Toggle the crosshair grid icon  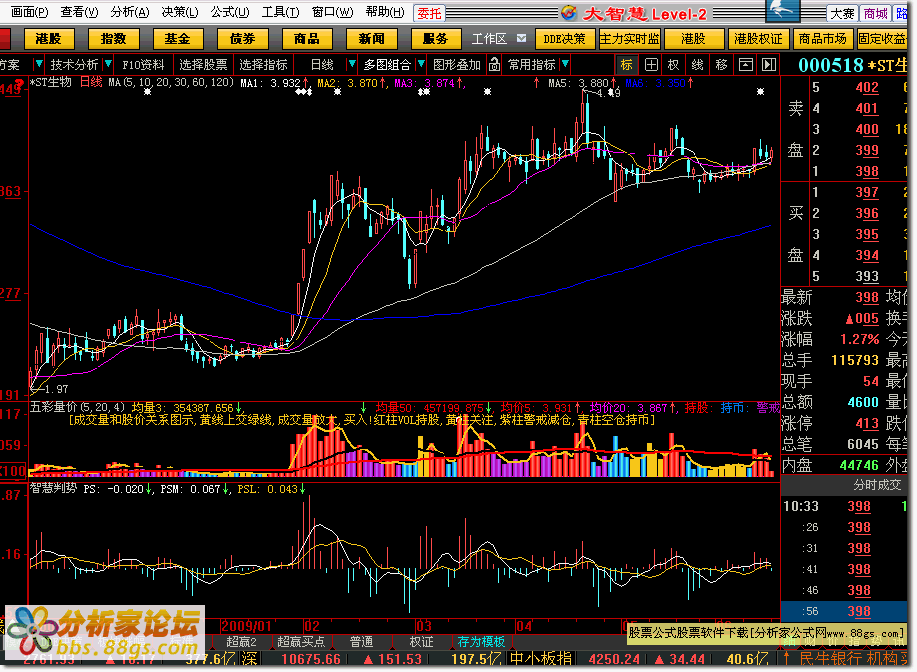pyautogui.click(x=651, y=64)
